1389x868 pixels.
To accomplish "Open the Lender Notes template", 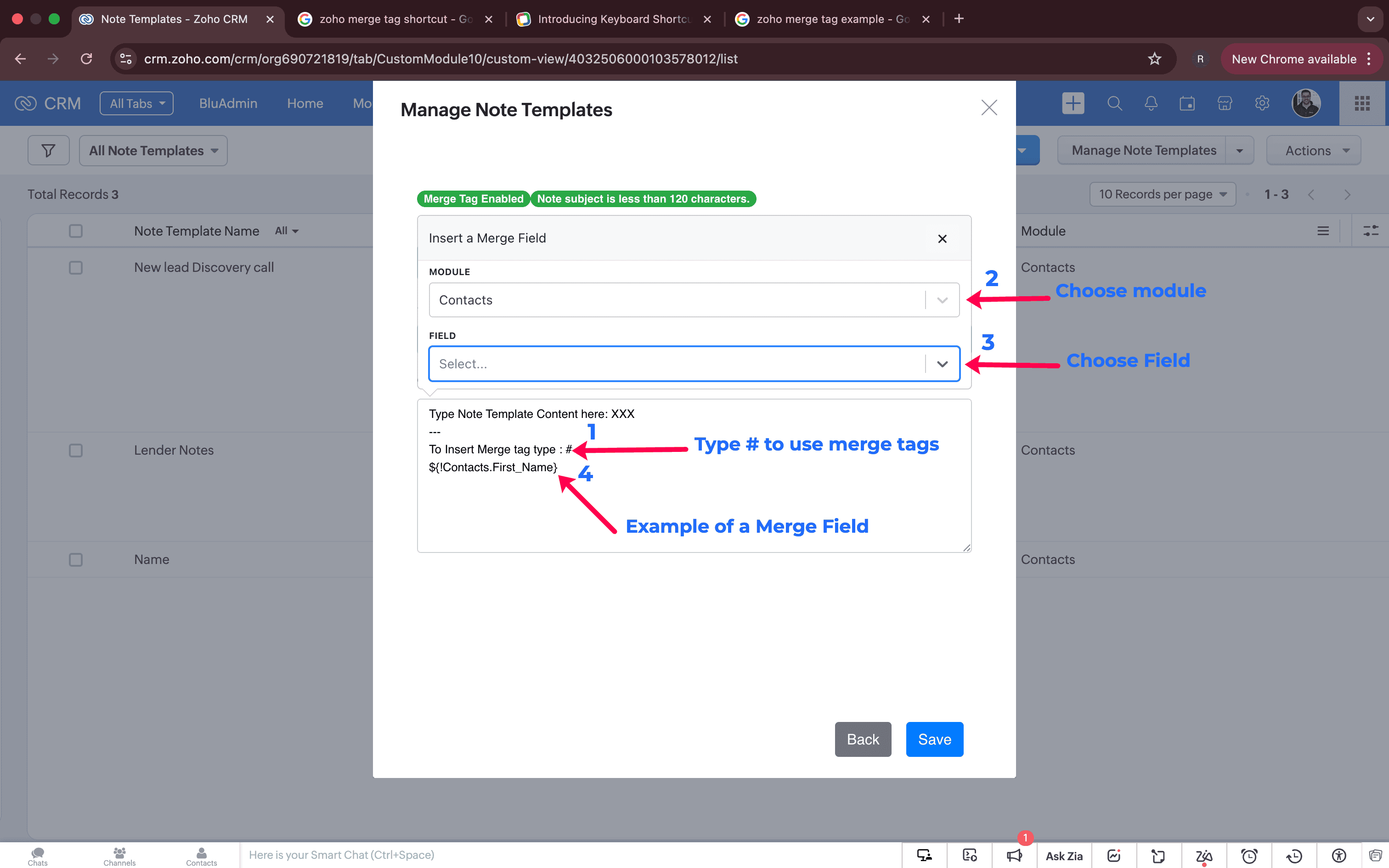I will pos(174,450).
